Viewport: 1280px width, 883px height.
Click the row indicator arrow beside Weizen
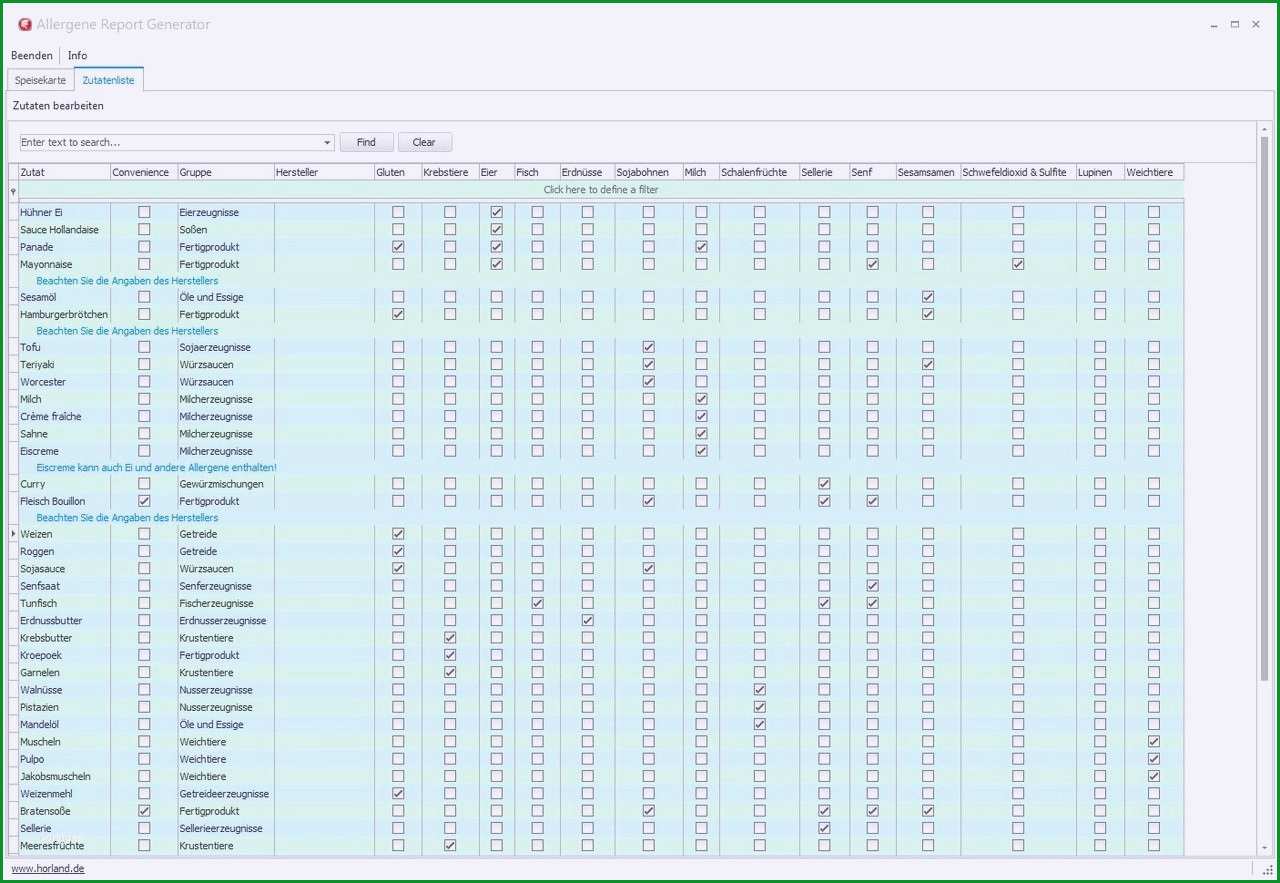pos(13,534)
